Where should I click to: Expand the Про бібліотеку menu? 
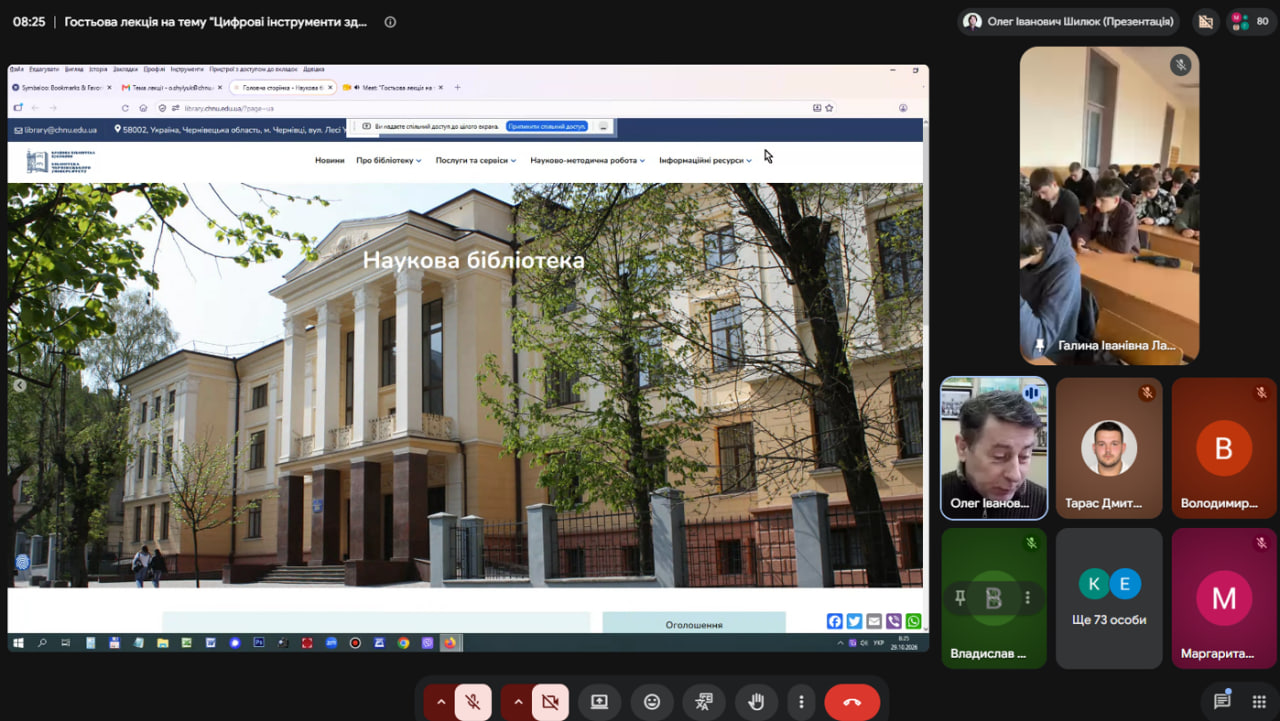(x=389, y=160)
